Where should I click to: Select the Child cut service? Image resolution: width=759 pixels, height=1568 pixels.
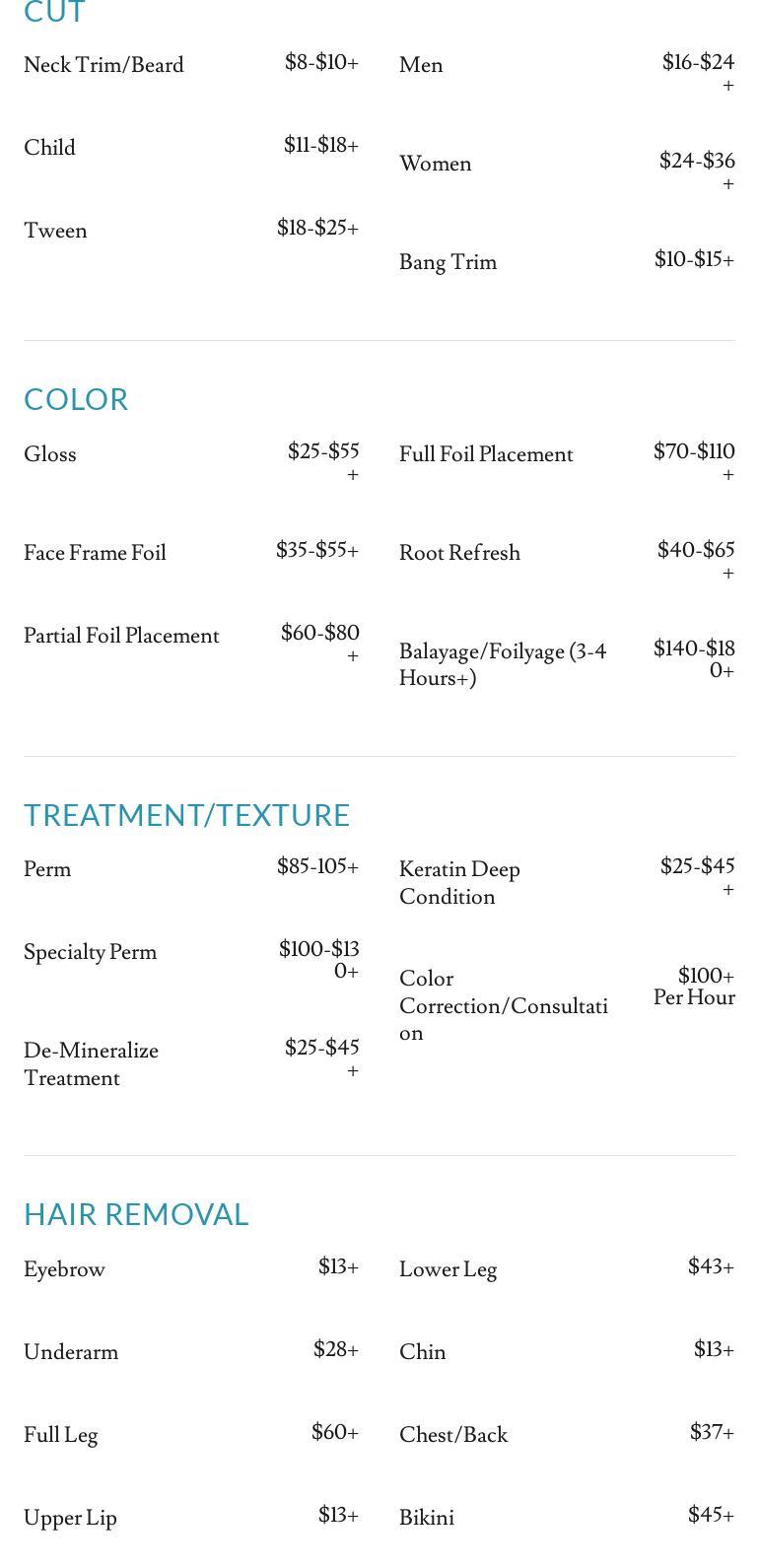coord(49,148)
